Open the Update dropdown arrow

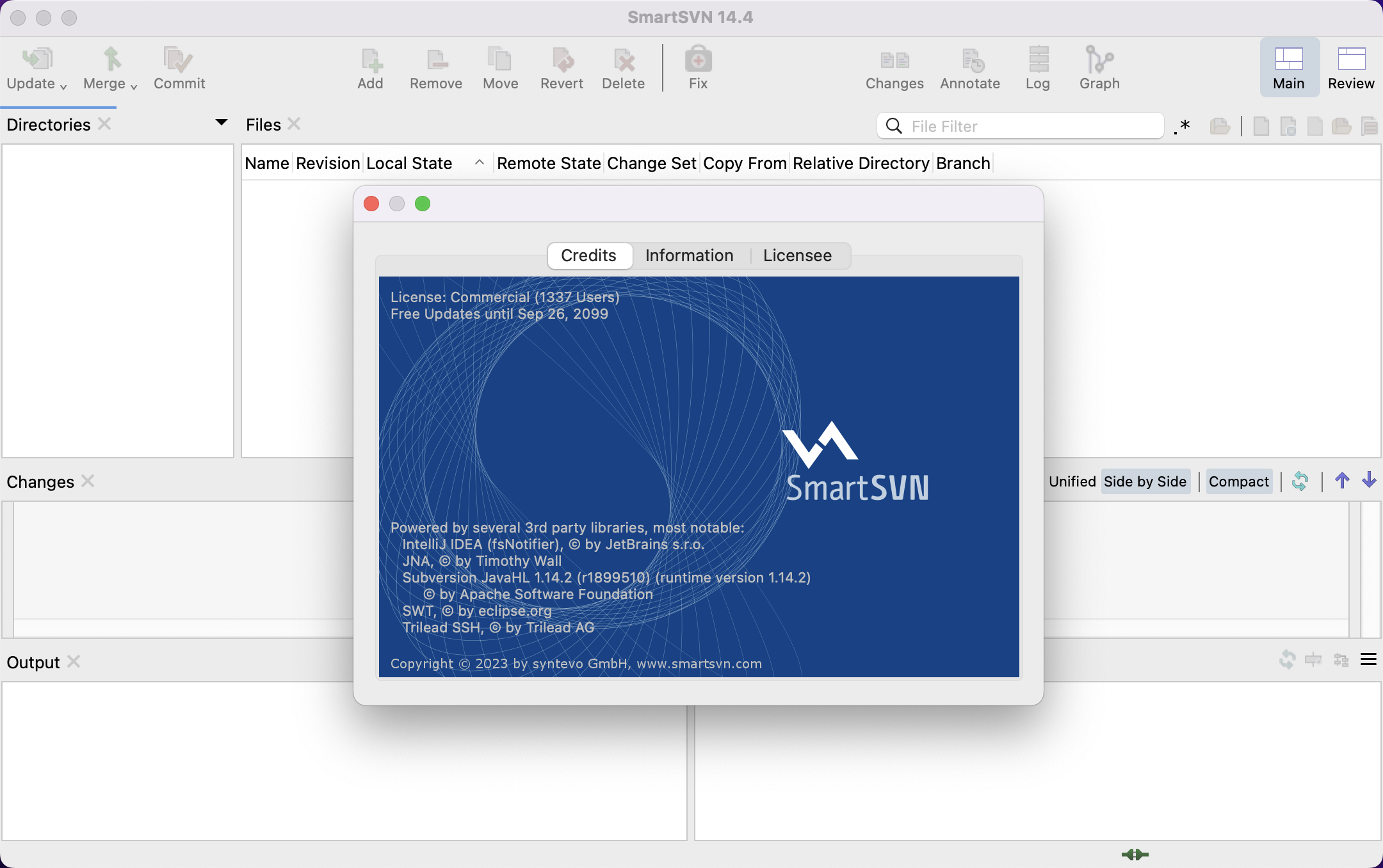(63, 86)
